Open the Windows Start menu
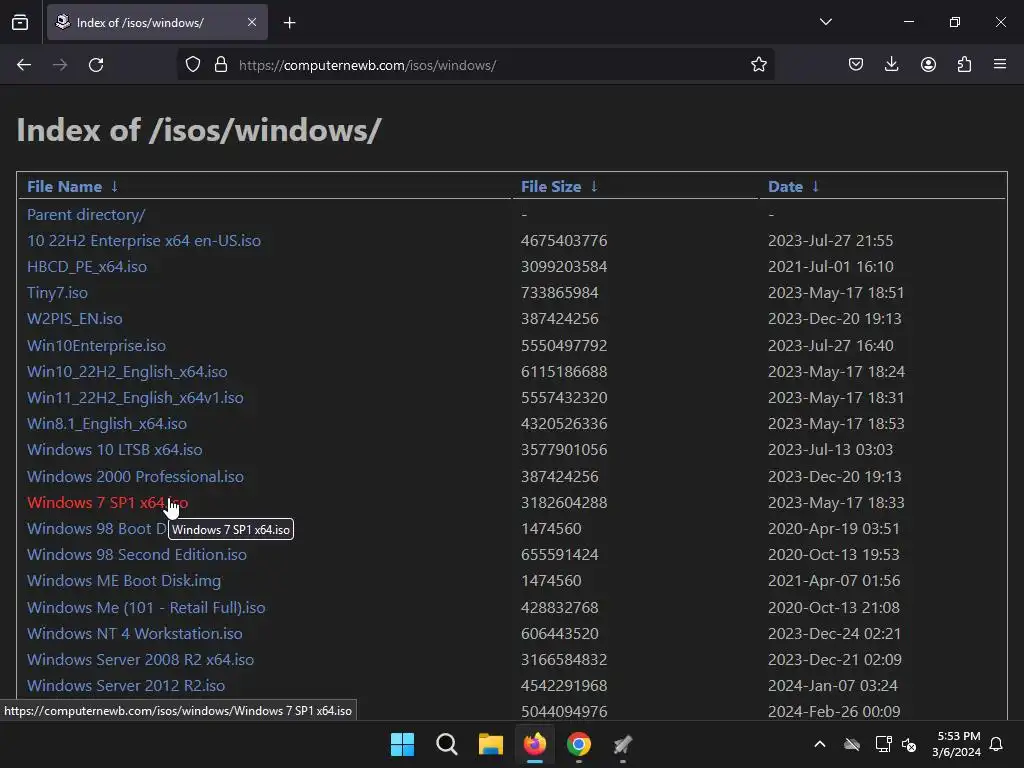The image size is (1024, 768). coord(402,744)
